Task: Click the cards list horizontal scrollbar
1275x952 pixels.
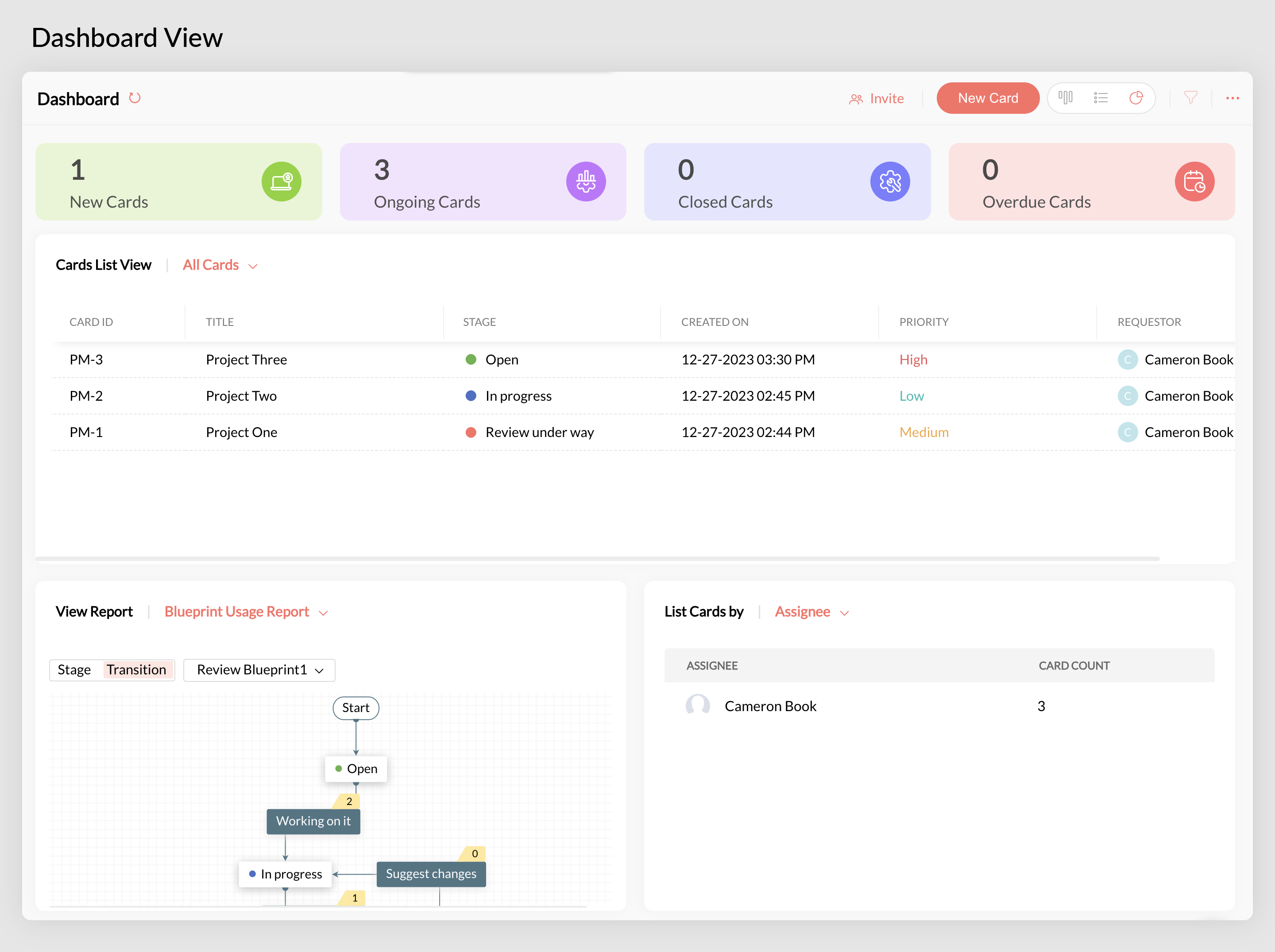Action: click(597, 558)
